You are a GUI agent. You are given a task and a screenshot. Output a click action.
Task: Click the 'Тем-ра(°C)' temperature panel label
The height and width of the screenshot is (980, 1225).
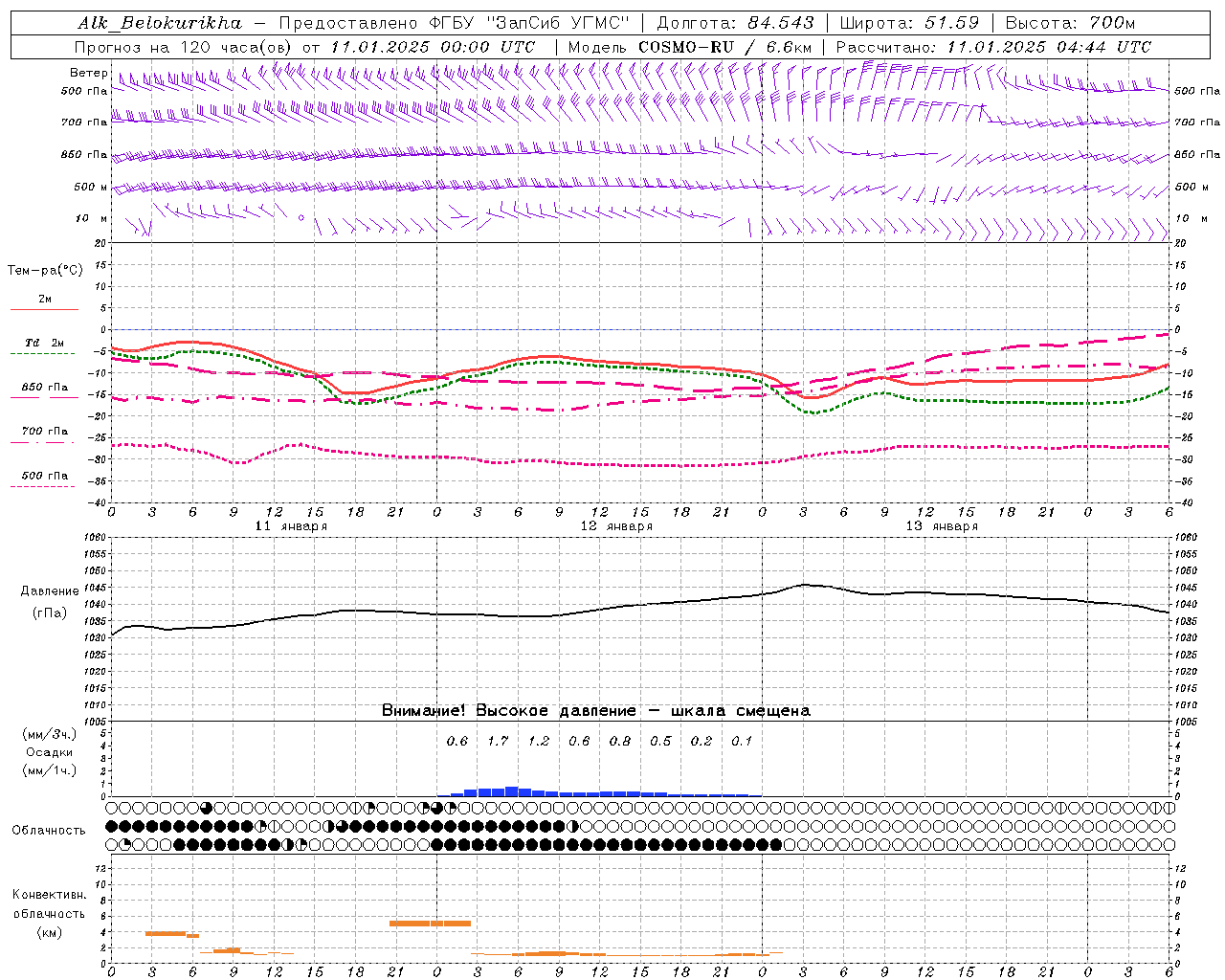coord(45,271)
